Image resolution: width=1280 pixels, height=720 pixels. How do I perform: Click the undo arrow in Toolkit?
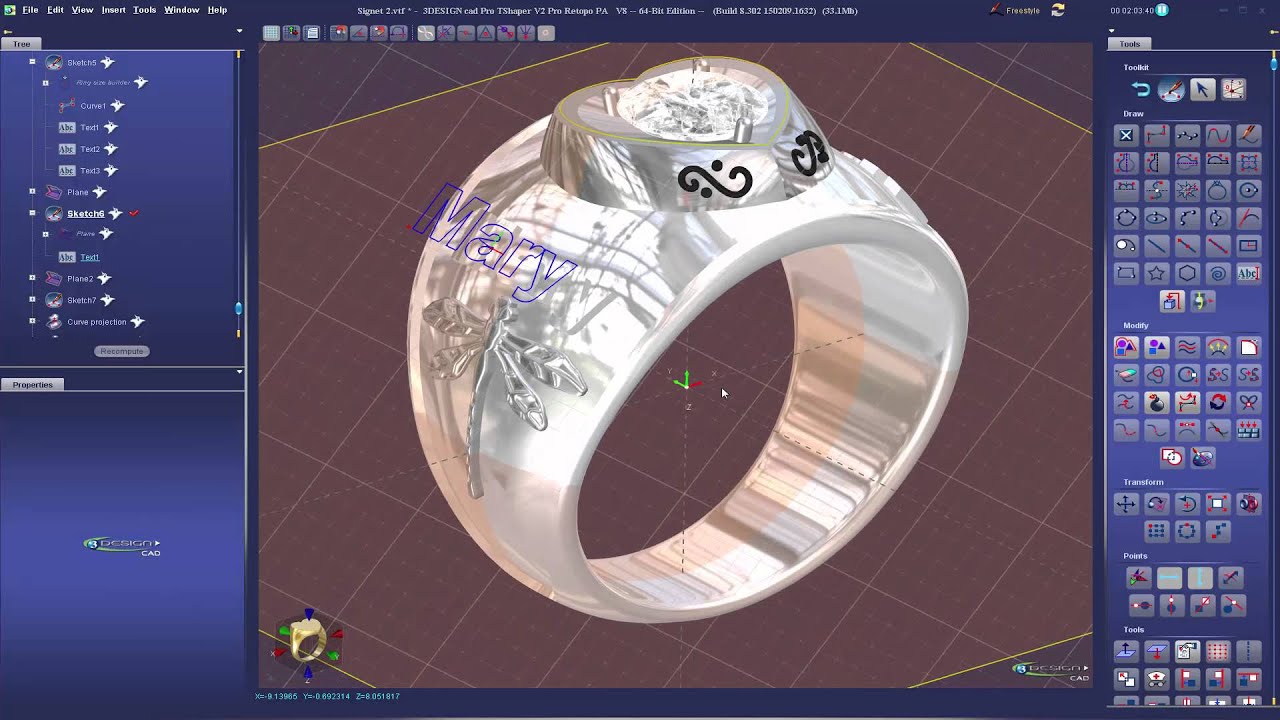[x=1141, y=90]
